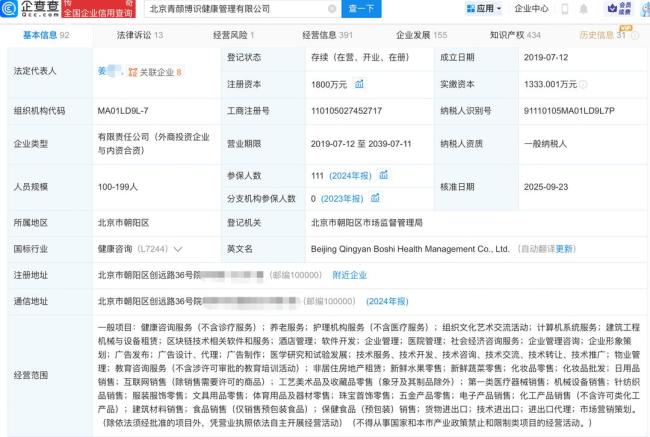Select 工商注册号 110105027452717
This screenshot has height=437, width=650.
tap(346, 111)
